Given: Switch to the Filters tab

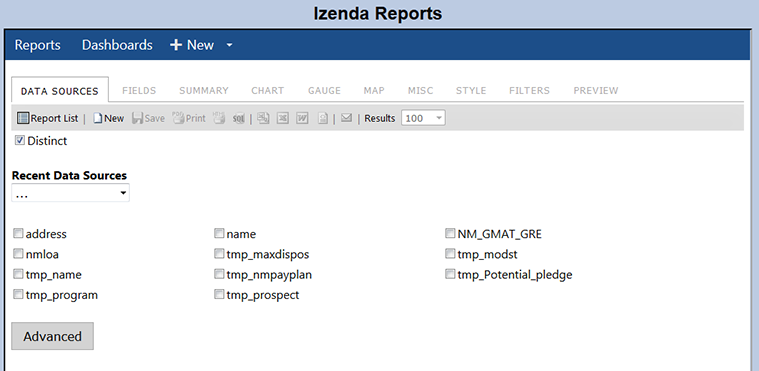Looking at the screenshot, I should click(530, 91).
